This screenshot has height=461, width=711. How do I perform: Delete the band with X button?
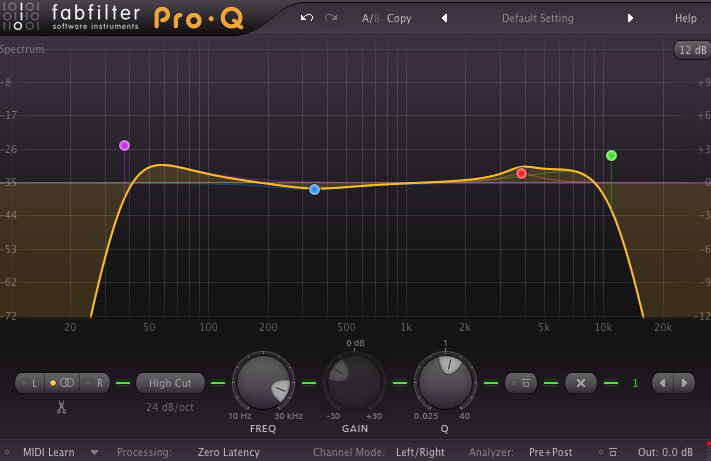(581, 383)
